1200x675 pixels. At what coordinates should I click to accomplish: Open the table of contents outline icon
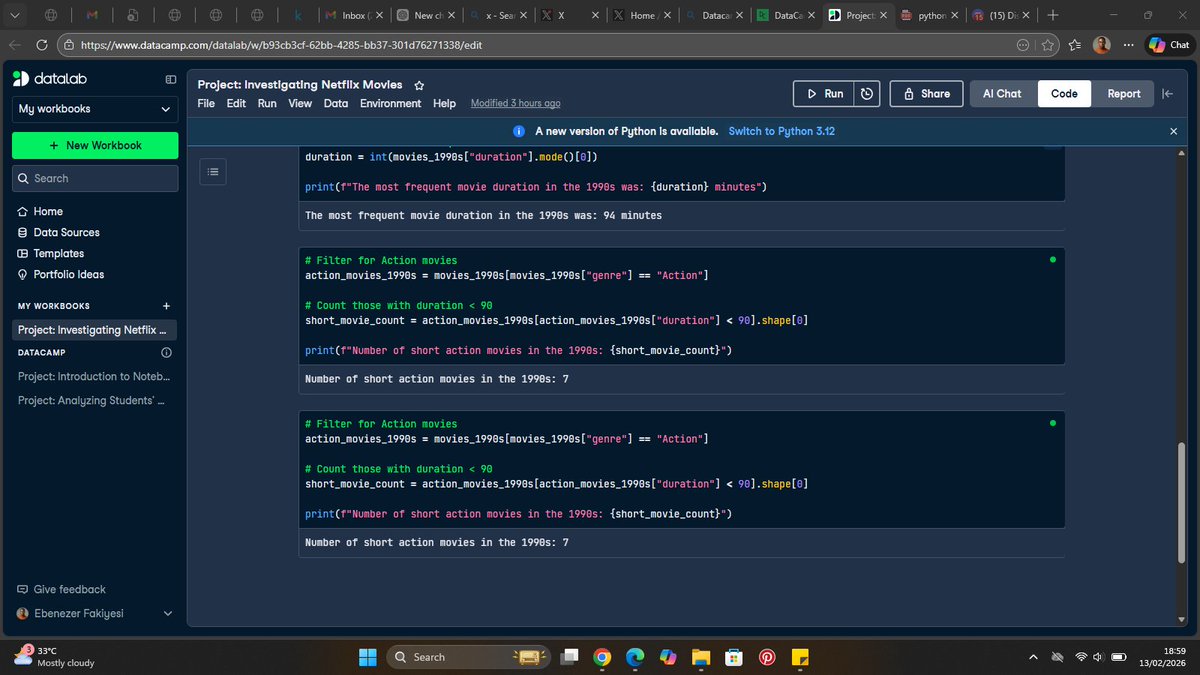212,172
